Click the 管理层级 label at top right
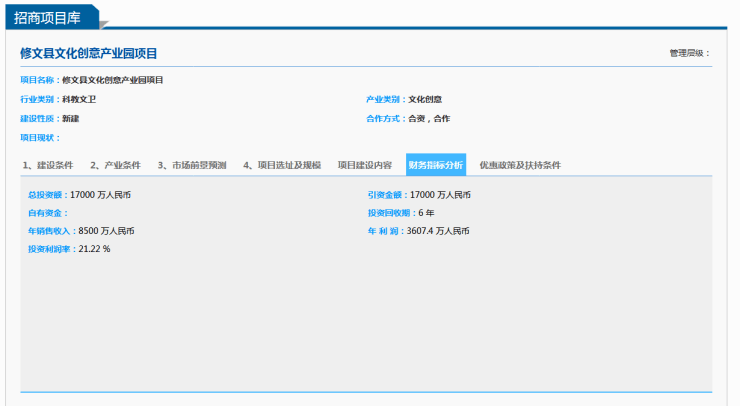740x406 pixels. (x=689, y=53)
